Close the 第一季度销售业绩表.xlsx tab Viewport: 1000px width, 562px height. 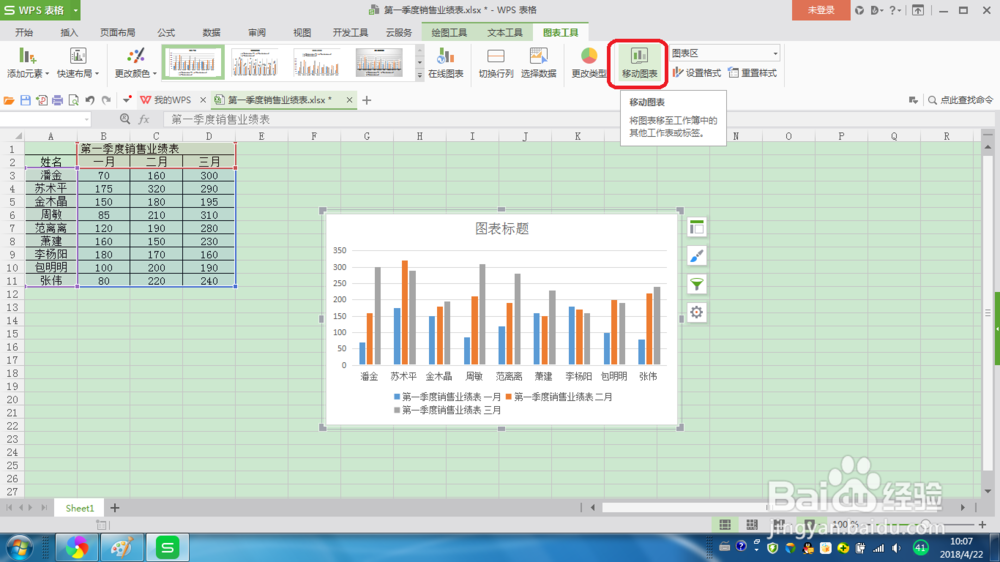[349, 100]
